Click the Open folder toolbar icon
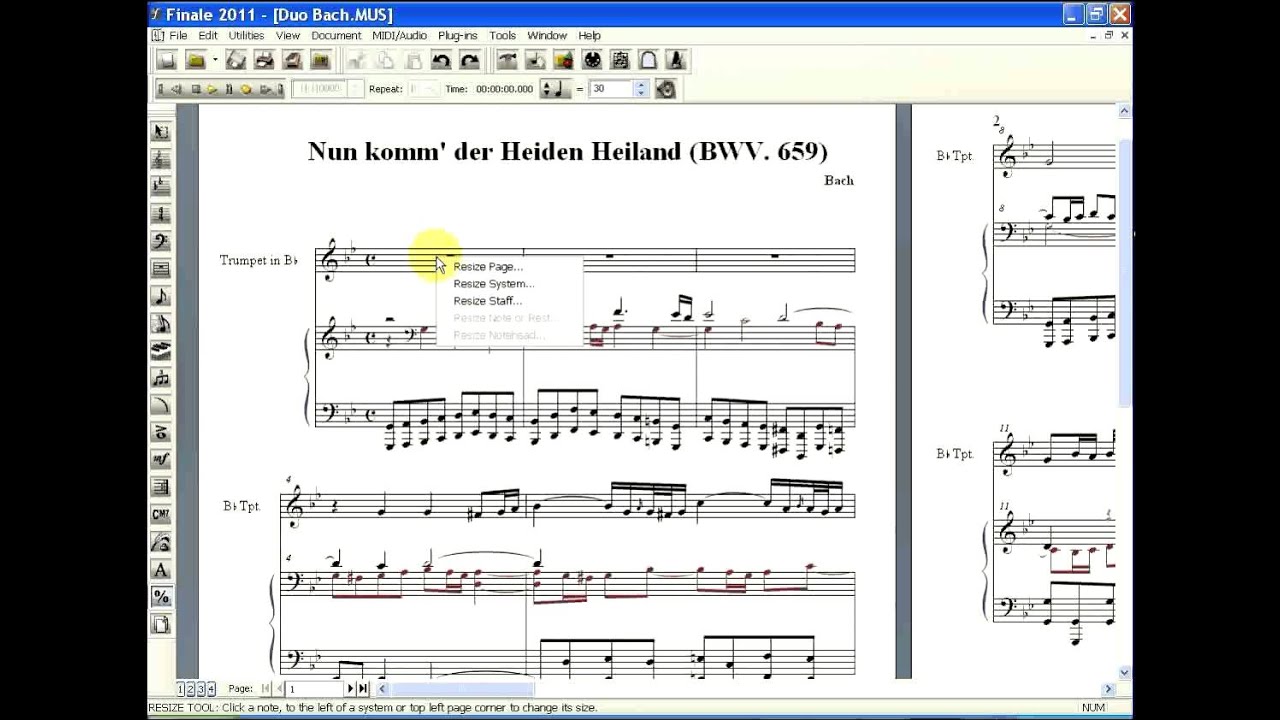This screenshot has width=1280, height=720. click(x=196, y=60)
